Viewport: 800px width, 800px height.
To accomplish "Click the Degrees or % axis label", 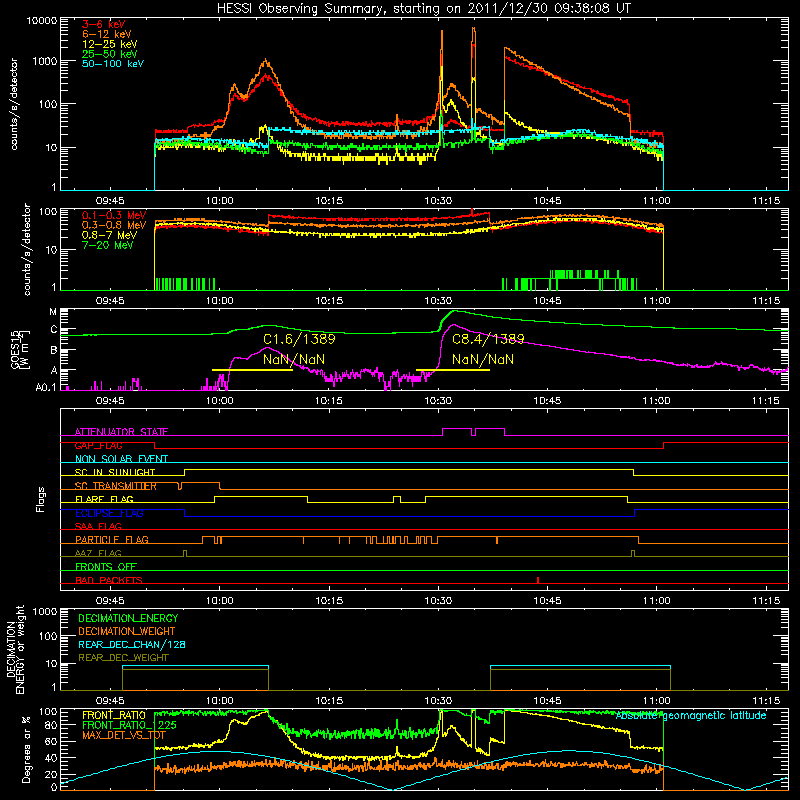I will click(x=27, y=749).
